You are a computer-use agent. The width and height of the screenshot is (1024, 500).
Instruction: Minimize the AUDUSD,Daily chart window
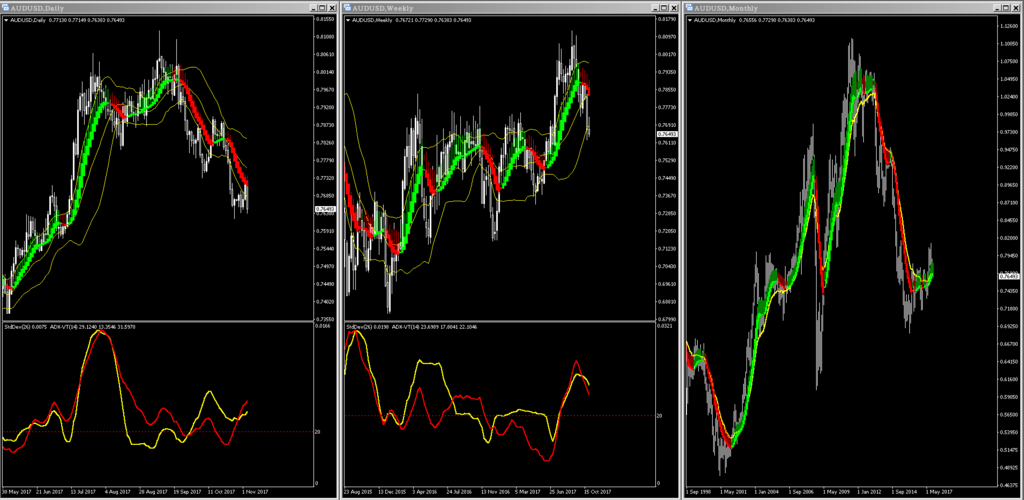pos(314,8)
